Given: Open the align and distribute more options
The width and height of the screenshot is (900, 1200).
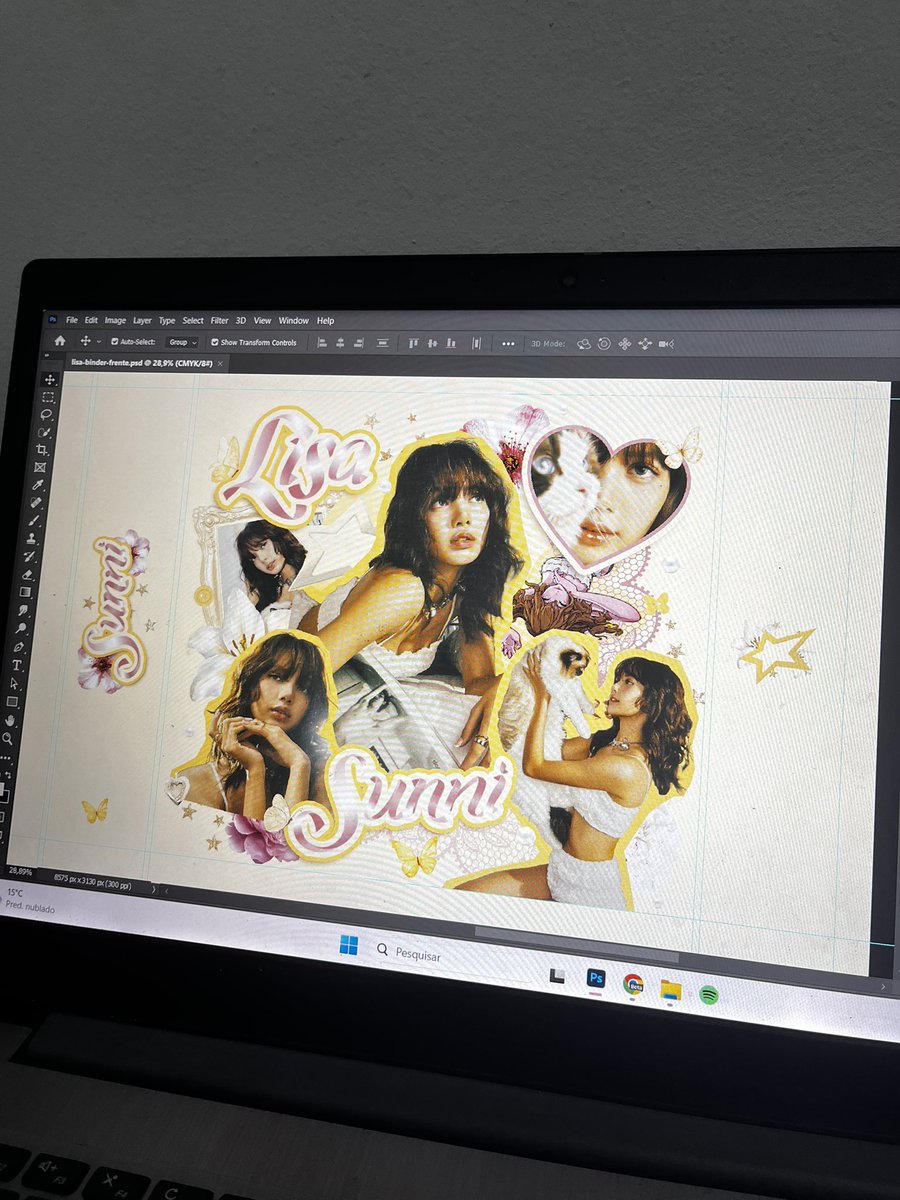Looking at the screenshot, I should (508, 344).
